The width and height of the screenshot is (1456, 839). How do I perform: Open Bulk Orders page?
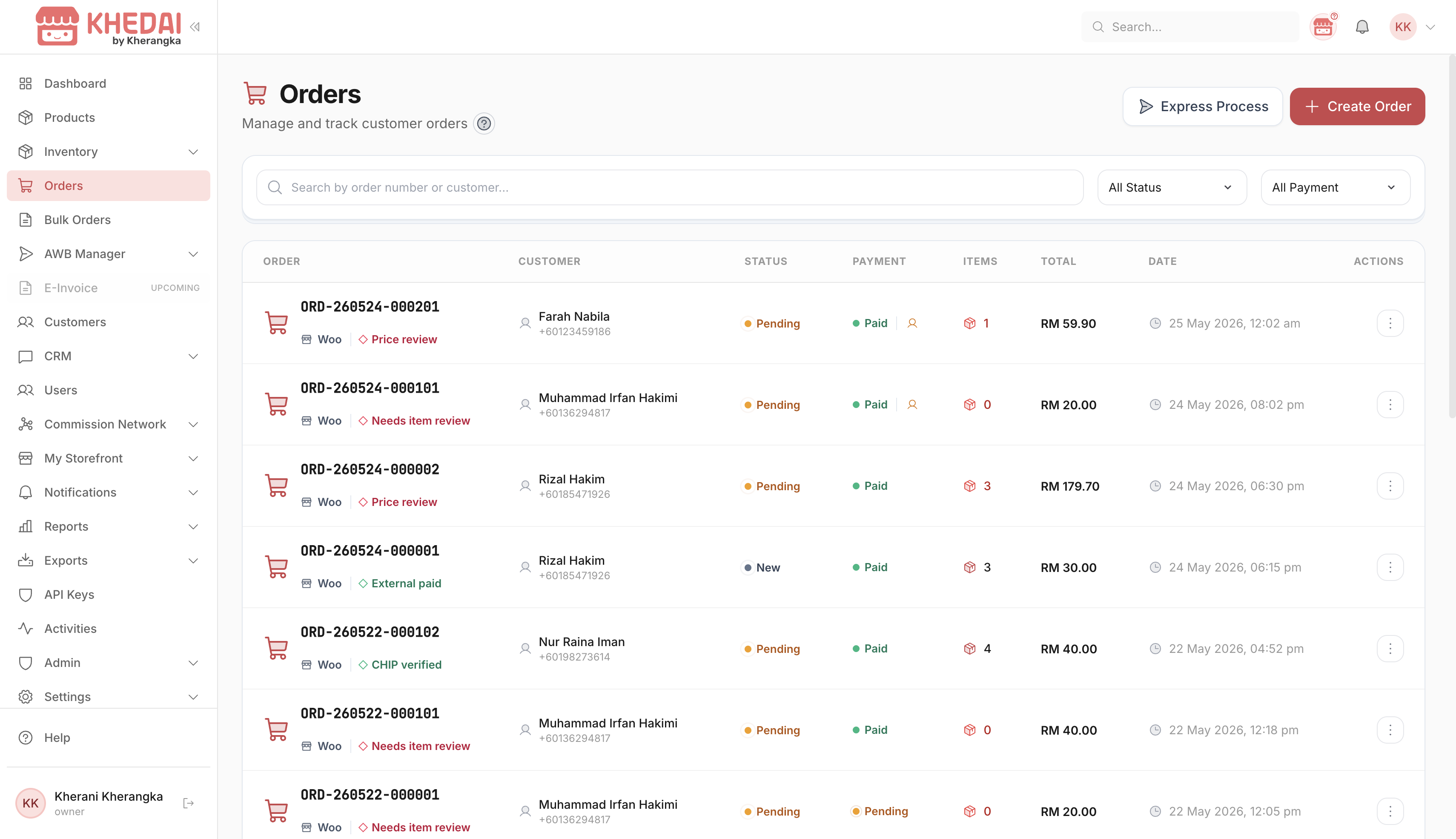108,220
